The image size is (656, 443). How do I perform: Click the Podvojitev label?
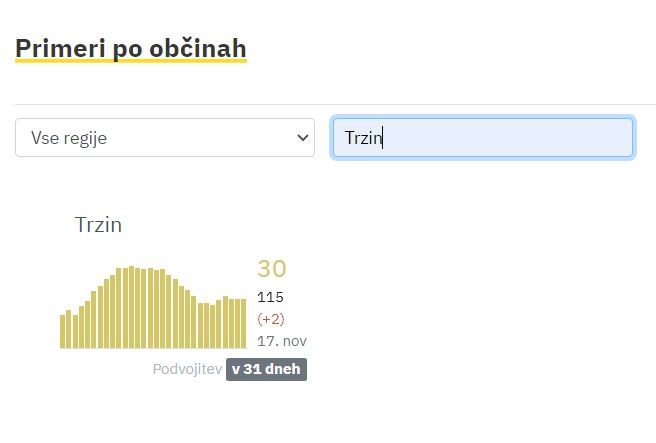[x=187, y=369]
